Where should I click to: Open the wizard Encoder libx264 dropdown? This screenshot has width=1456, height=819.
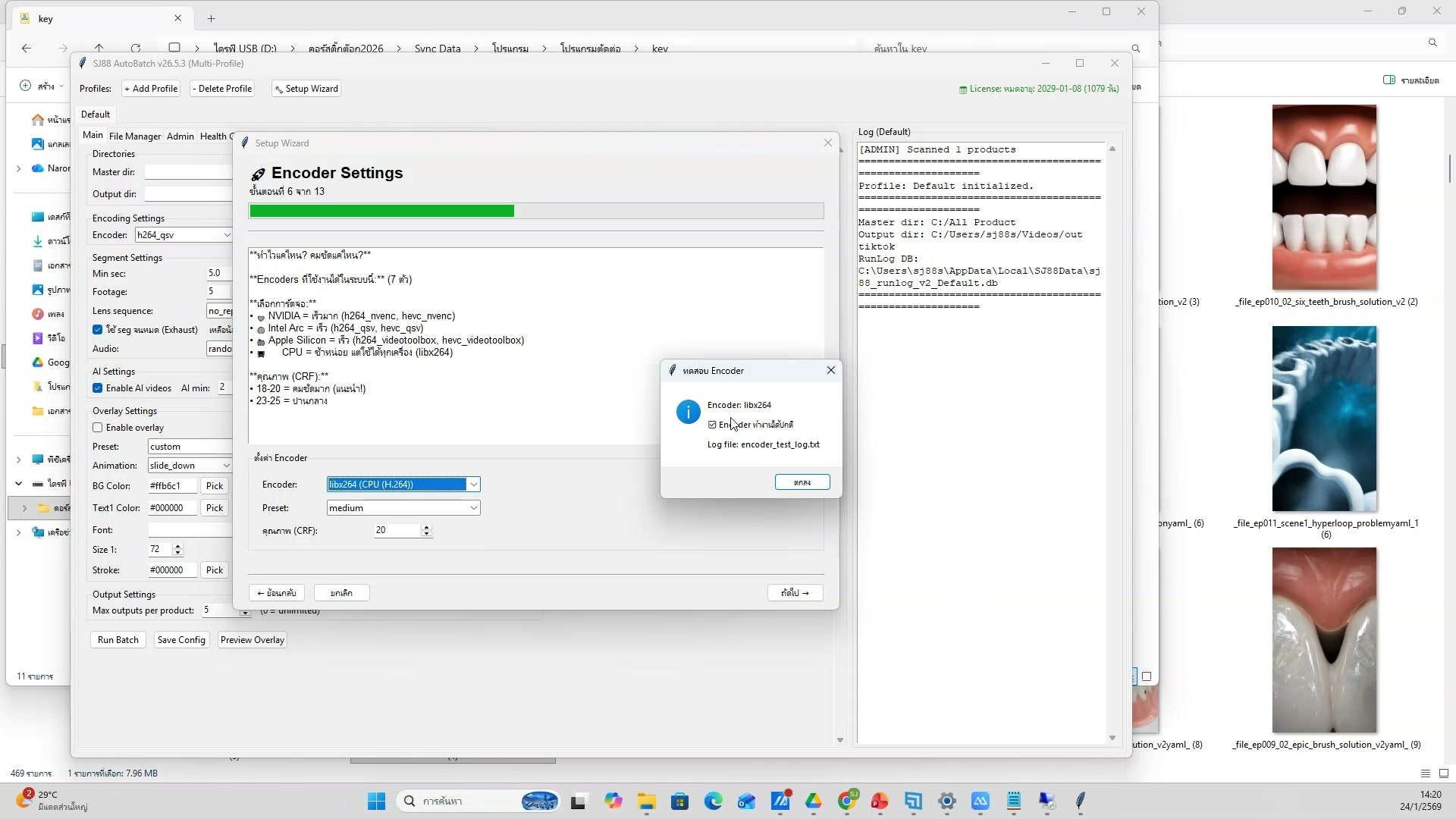473,485
